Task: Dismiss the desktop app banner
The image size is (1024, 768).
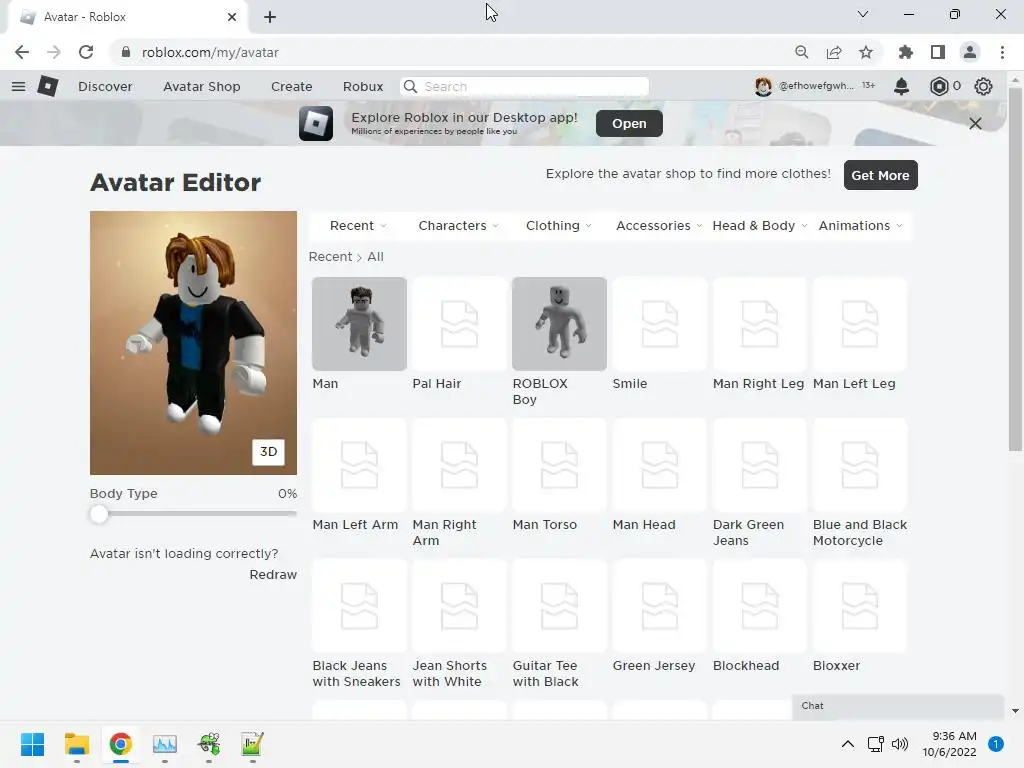Action: pyautogui.click(x=975, y=123)
